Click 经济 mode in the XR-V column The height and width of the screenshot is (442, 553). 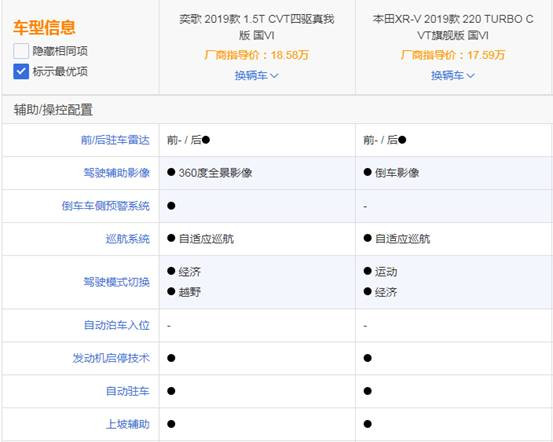tap(386, 292)
